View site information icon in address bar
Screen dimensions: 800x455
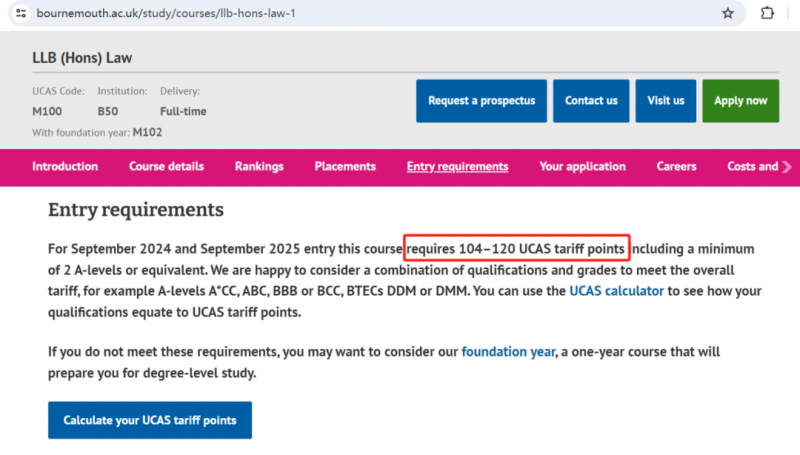coord(21,13)
